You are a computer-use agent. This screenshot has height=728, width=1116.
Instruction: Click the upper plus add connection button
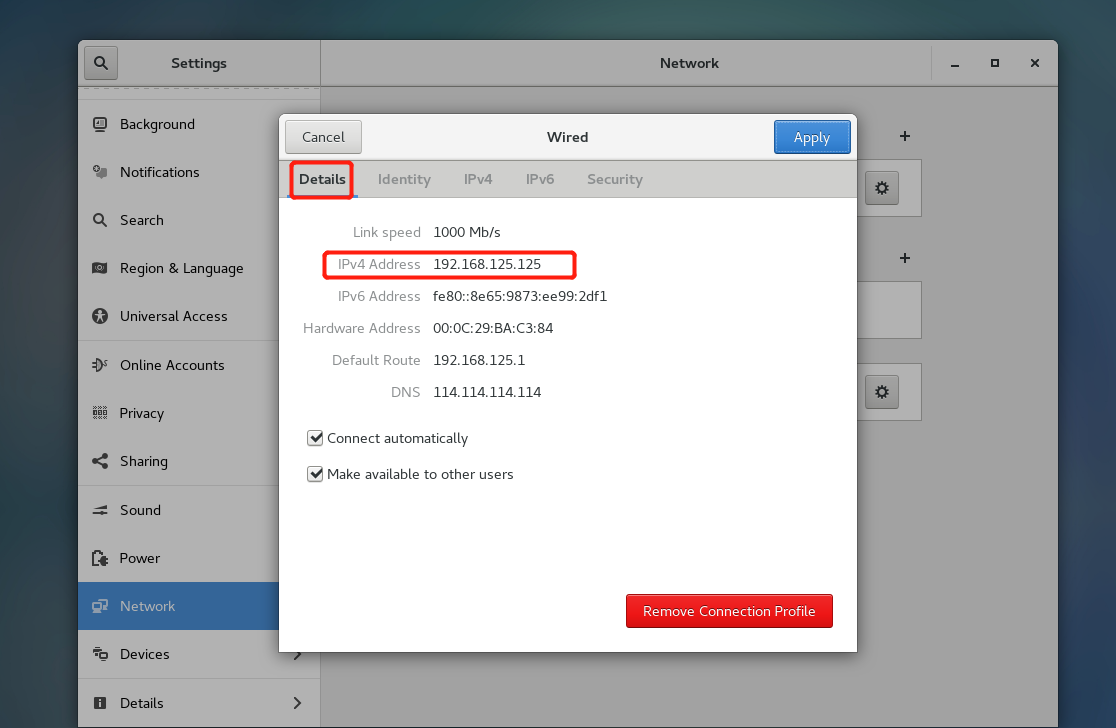coord(905,136)
